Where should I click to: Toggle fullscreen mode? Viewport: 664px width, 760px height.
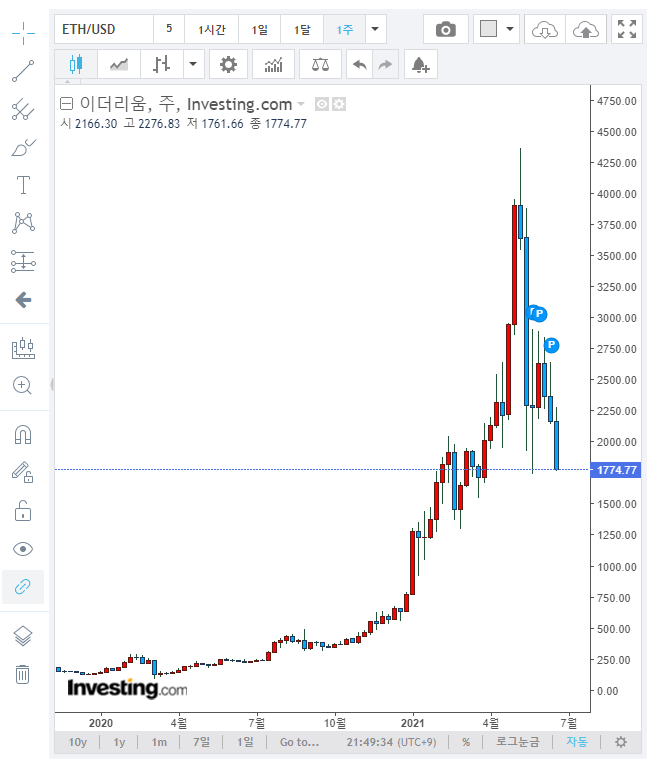627,30
